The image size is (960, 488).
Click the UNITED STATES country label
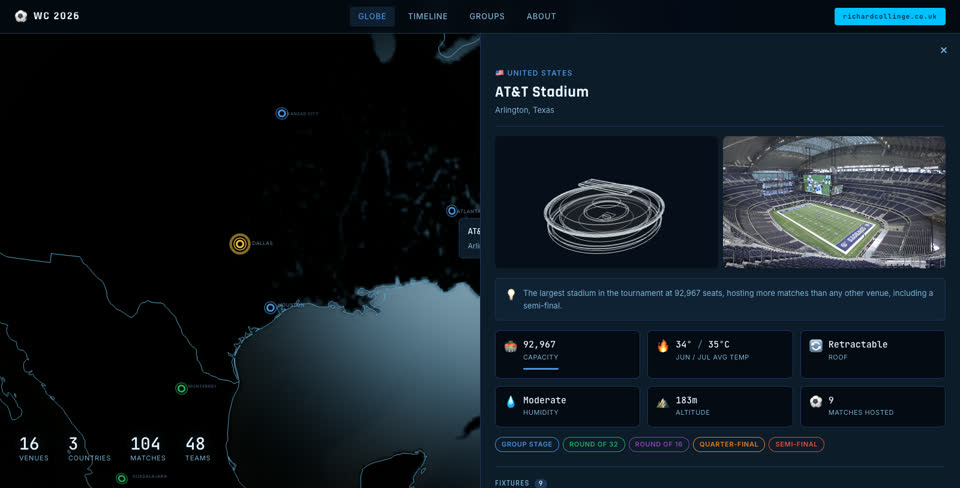539,73
